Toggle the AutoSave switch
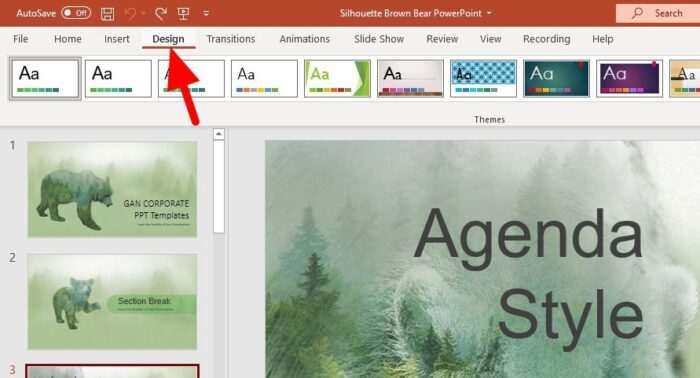This screenshot has width=700, height=378. (x=76, y=13)
